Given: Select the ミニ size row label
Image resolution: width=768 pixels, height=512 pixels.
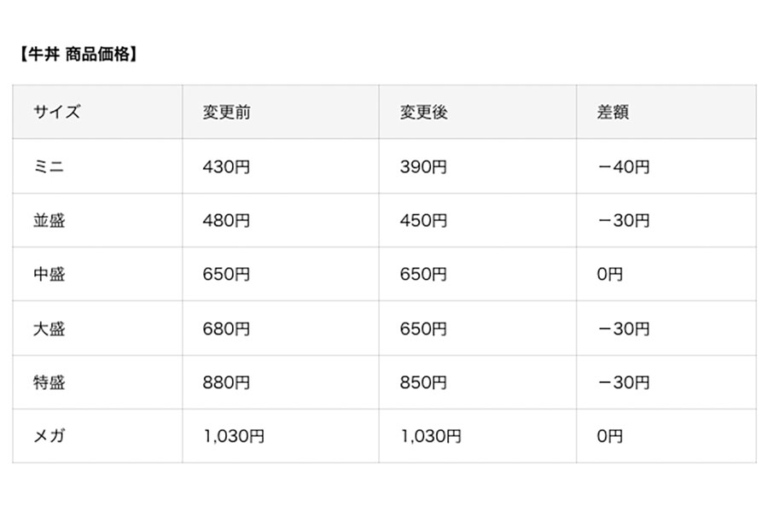Looking at the screenshot, I should (x=49, y=167).
